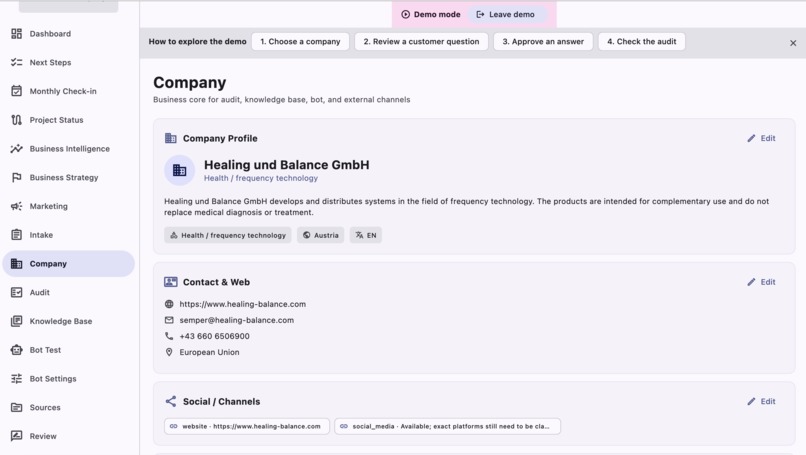Click the envelope icon beside email address
The image size is (806, 455).
coord(169,320)
